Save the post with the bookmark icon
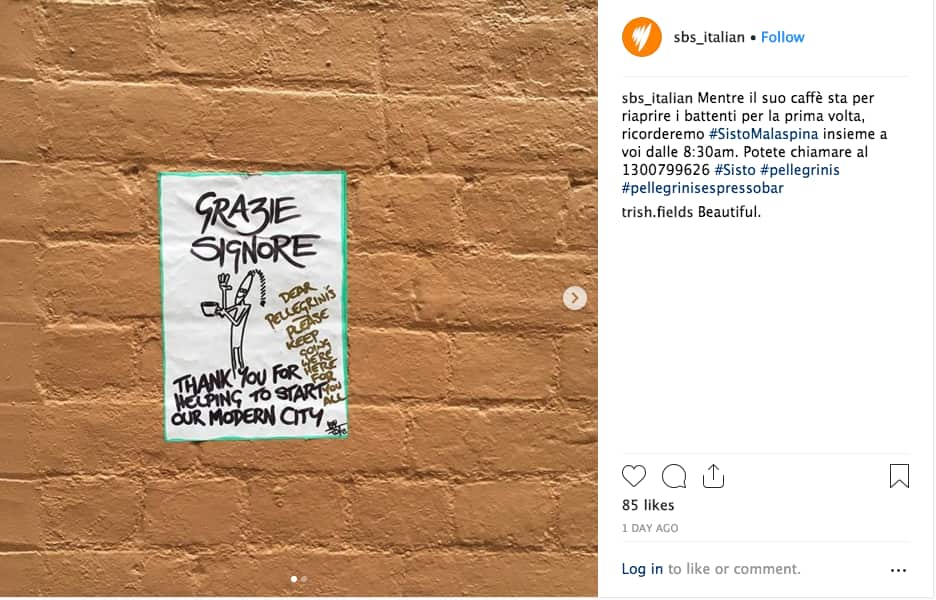Image resolution: width=936 pixels, height=600 pixels. coord(899,476)
